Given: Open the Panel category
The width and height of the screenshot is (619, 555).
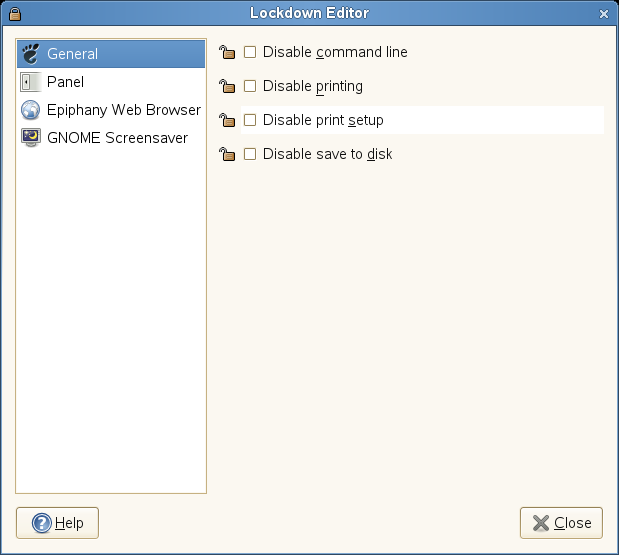Looking at the screenshot, I should tap(65, 82).
